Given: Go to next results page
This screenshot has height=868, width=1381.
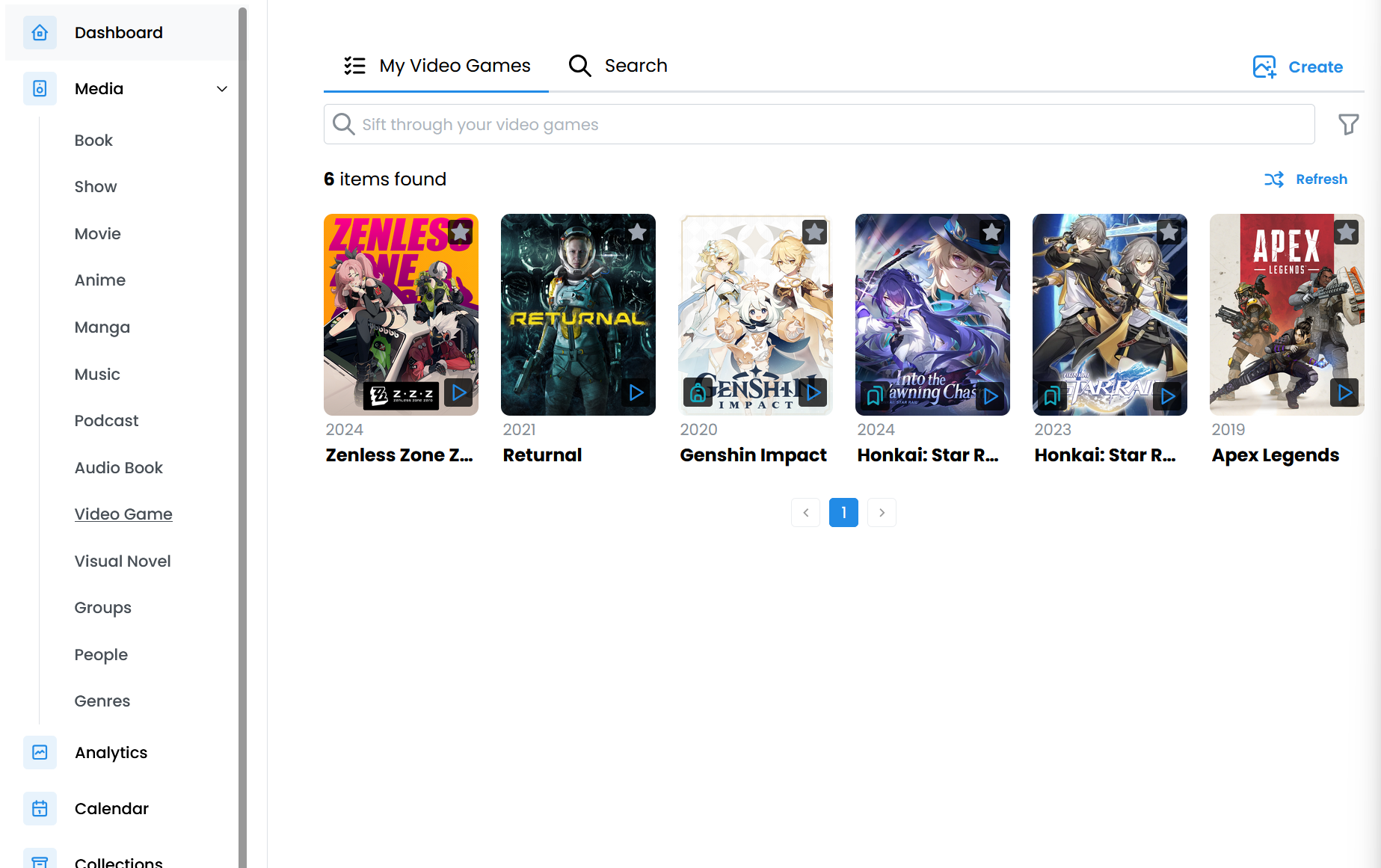Looking at the screenshot, I should tap(882, 513).
